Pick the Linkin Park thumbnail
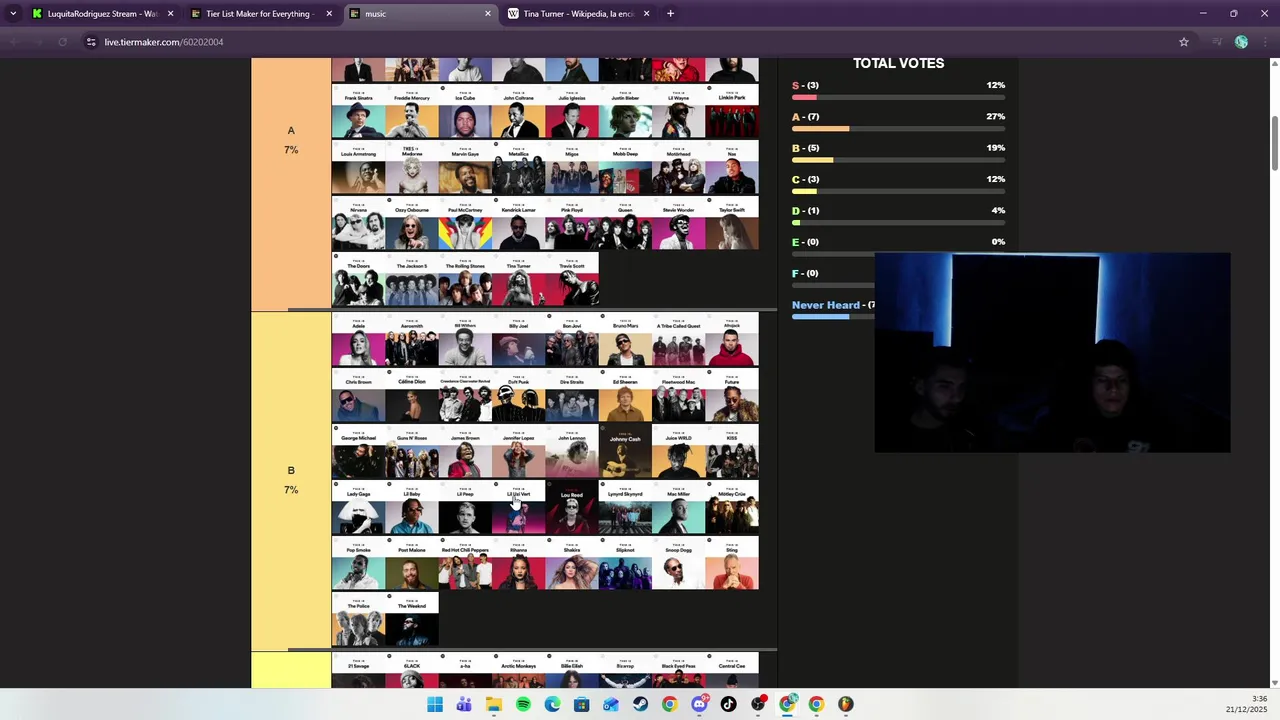This screenshot has width=1280, height=720. [x=732, y=112]
